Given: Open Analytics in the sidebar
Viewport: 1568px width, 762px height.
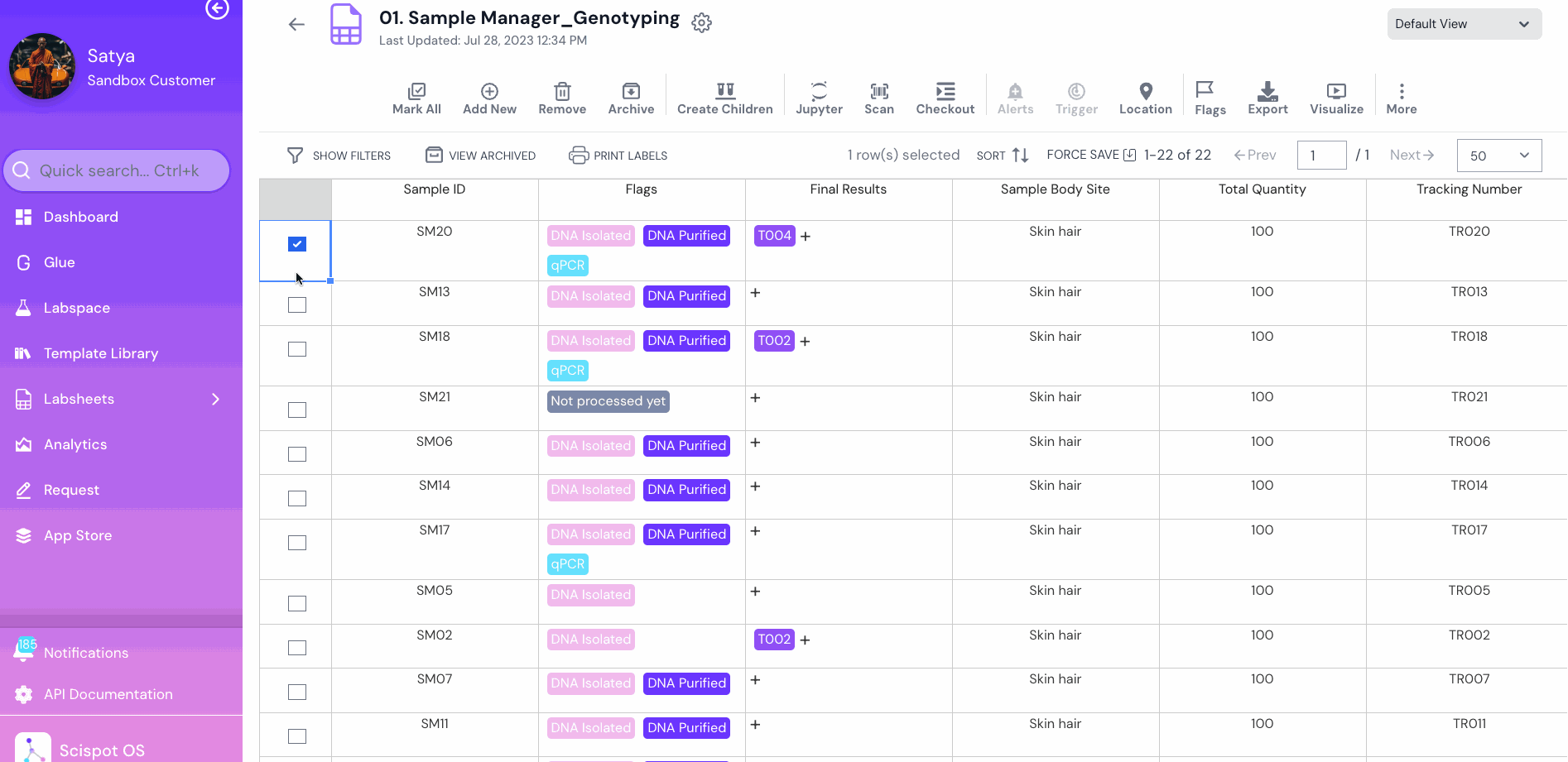Looking at the screenshot, I should coord(75,444).
